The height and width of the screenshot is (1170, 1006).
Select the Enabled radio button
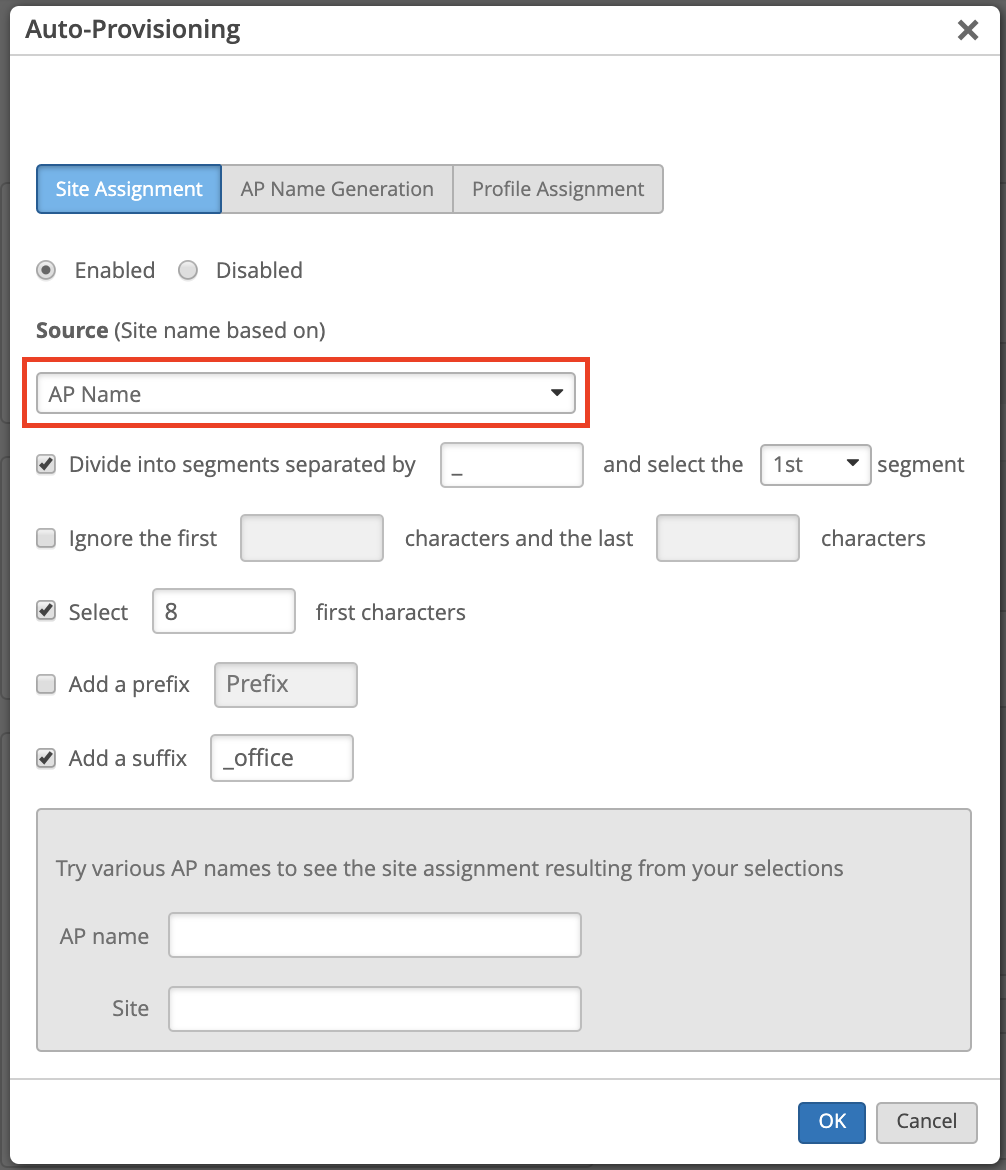click(x=46, y=270)
